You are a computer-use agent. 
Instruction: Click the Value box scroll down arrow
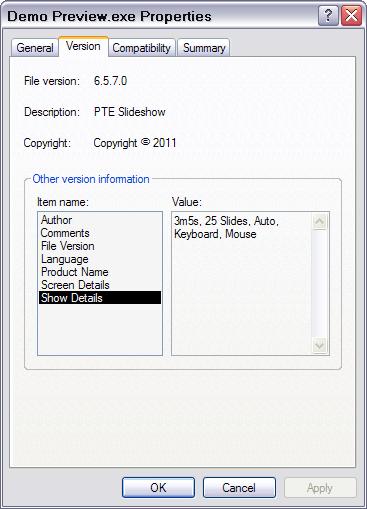coord(320,345)
